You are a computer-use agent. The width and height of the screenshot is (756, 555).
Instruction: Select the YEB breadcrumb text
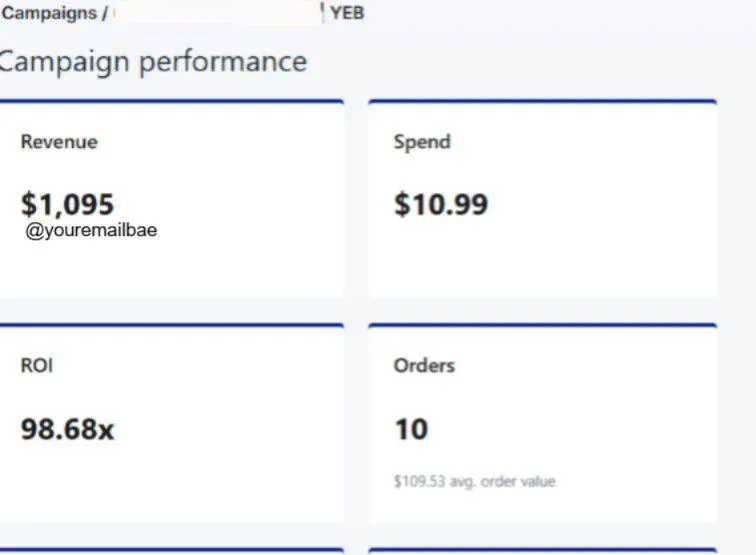[346, 13]
